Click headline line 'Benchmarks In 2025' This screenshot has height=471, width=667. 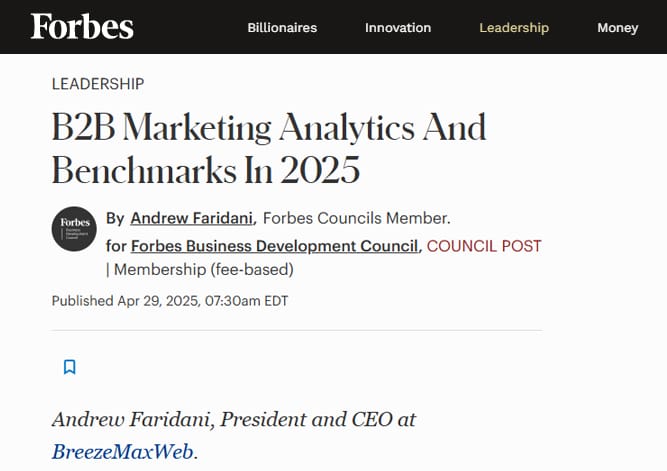click(206, 170)
